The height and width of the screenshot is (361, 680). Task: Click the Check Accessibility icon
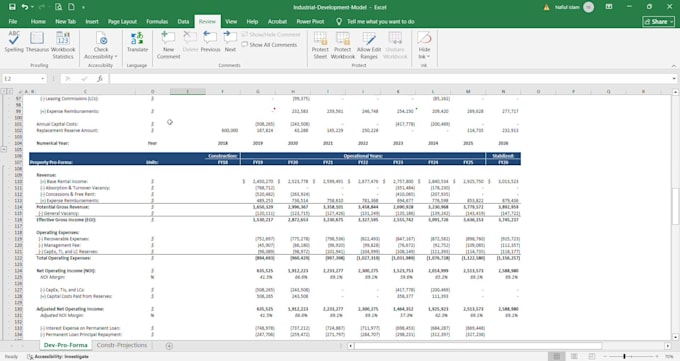click(101, 39)
